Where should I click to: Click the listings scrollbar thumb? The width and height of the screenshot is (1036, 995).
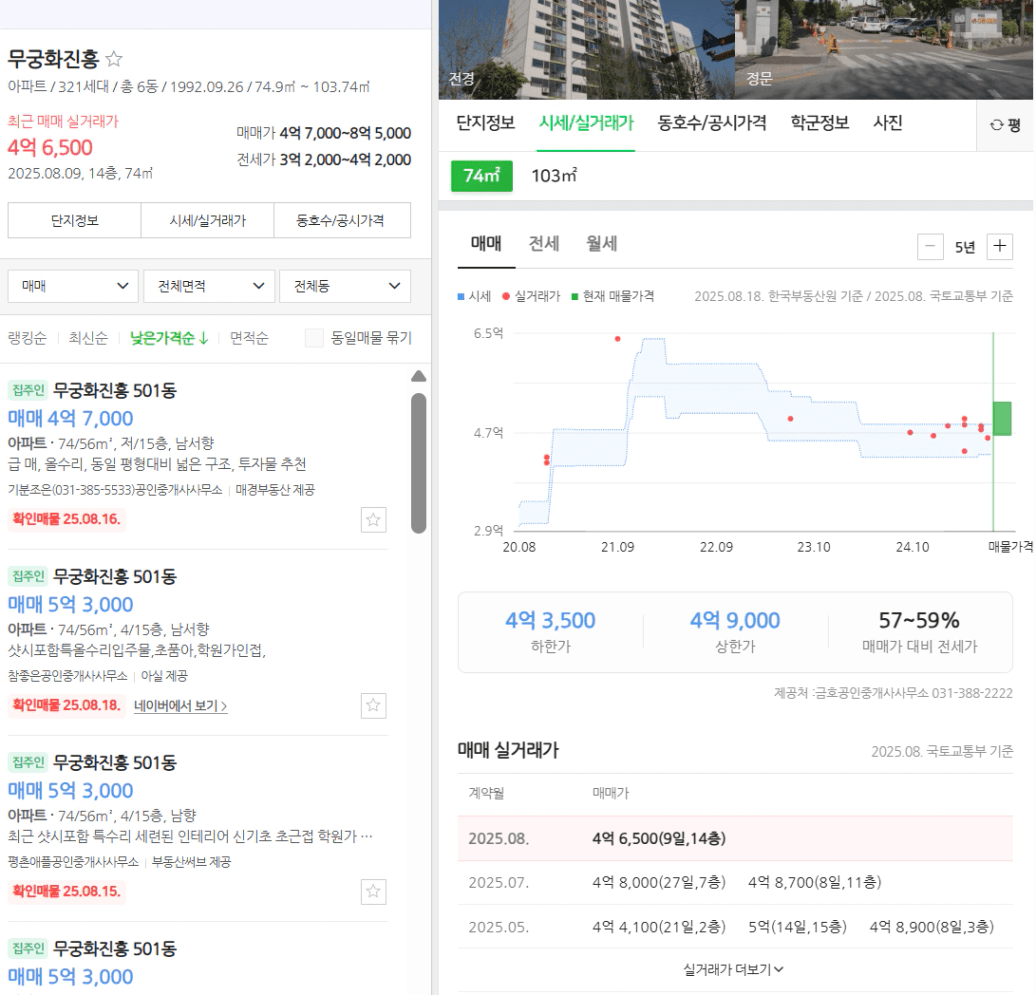point(418,463)
